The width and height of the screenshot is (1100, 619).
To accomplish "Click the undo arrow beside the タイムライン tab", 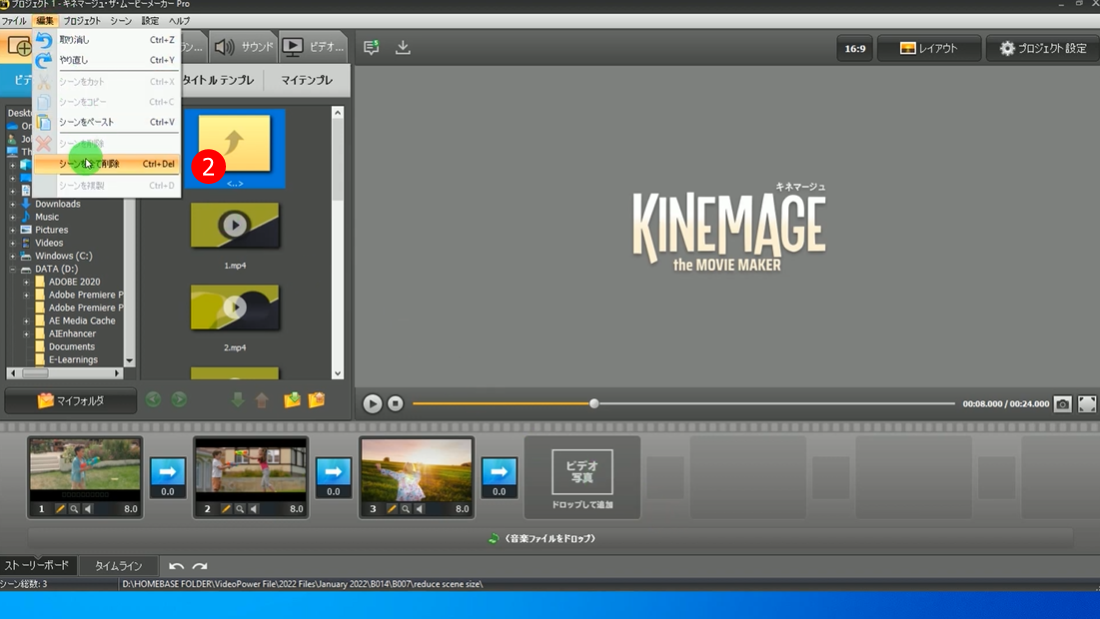I will [176, 566].
